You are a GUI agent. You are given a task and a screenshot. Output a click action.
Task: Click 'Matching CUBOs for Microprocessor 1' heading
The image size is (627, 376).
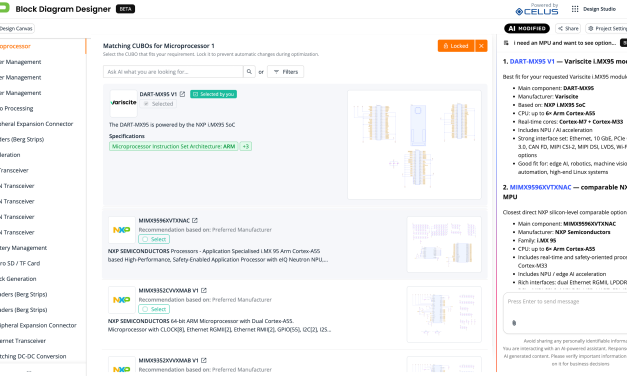159,46
